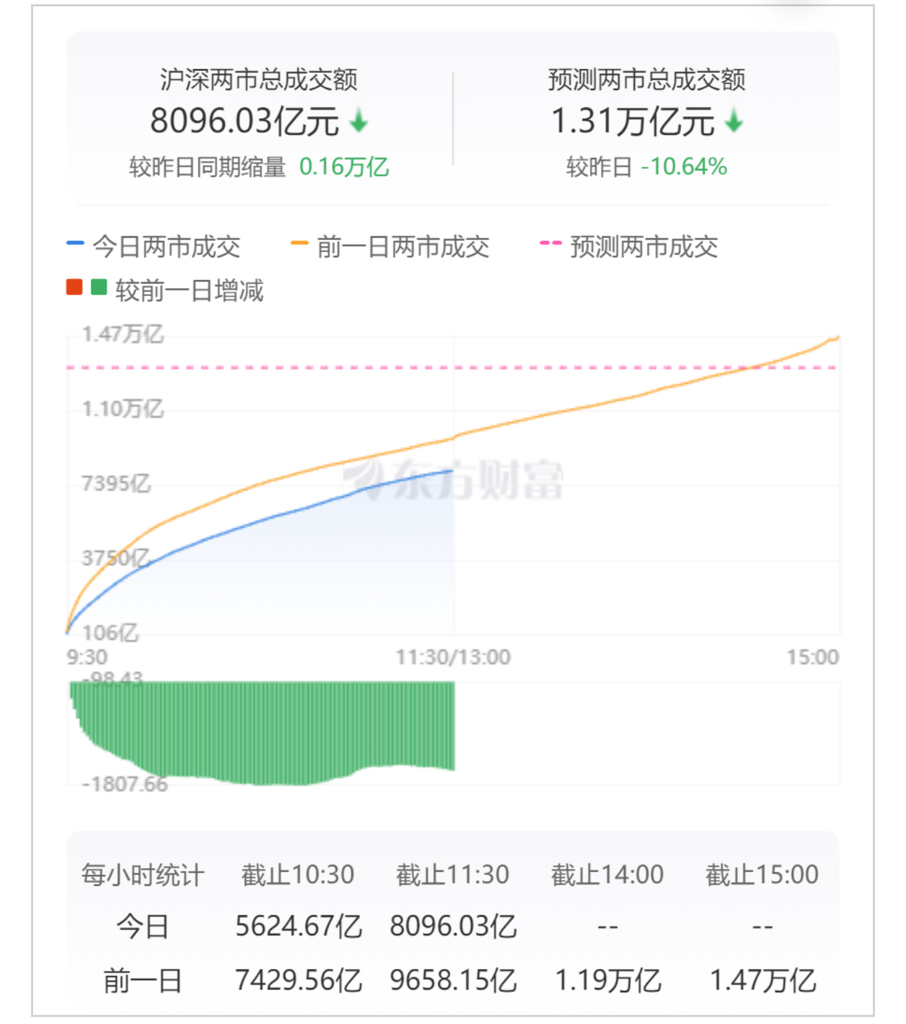Click the 106亿 y-axis label
Screen dimensions: 906x1024
pos(110,633)
